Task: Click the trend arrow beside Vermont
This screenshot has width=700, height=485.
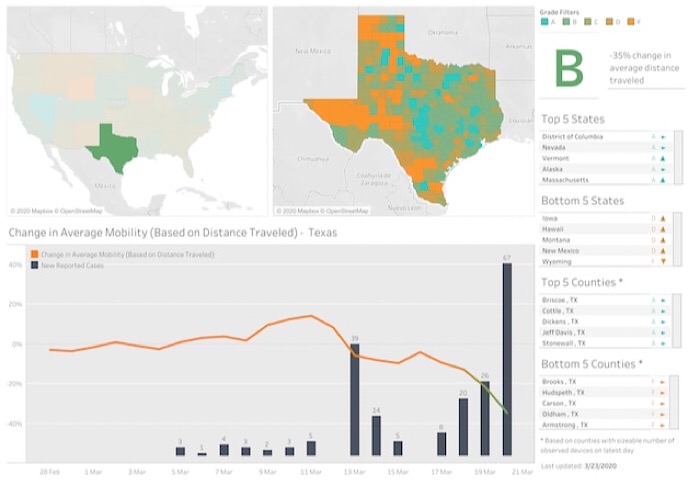Action: 662,158
